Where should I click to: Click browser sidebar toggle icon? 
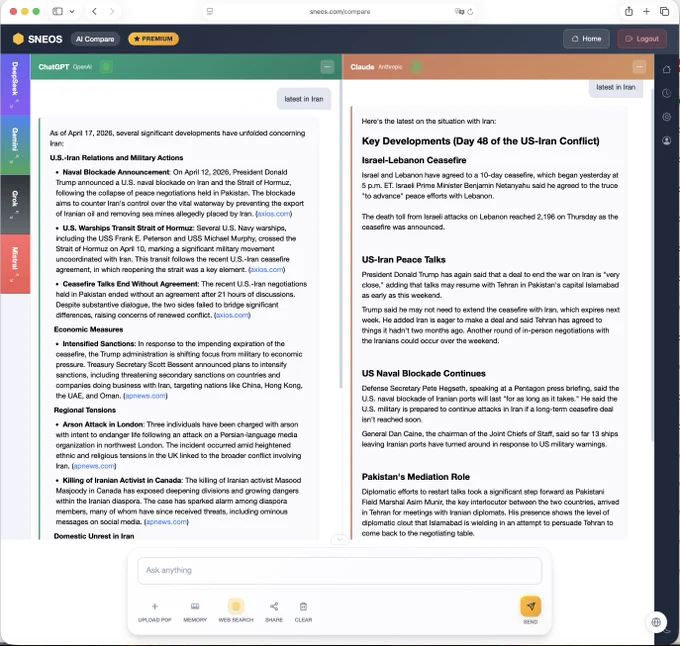click(x=57, y=11)
